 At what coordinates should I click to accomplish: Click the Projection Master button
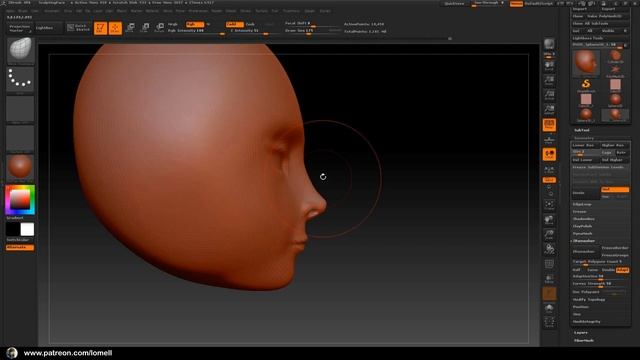coord(20,28)
